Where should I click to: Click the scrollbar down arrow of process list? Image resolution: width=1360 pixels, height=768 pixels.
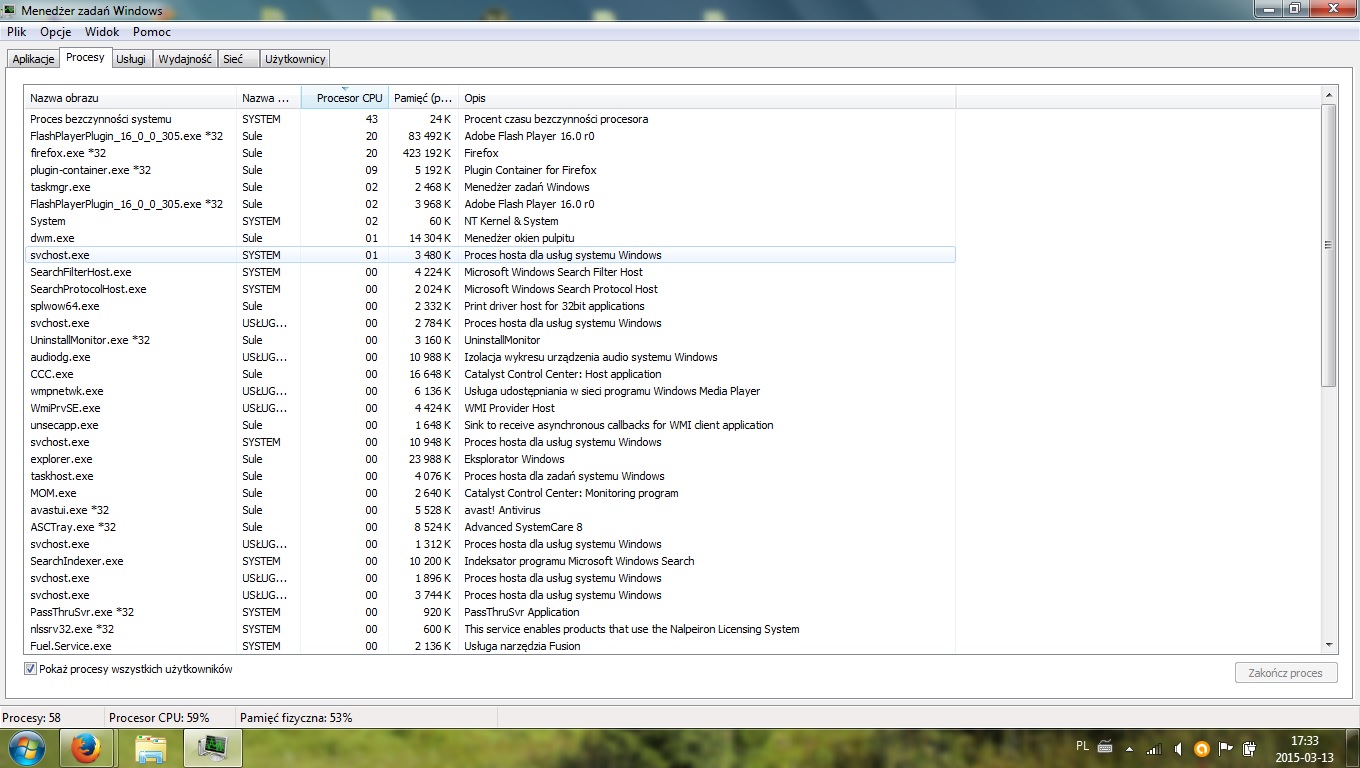(1329, 645)
